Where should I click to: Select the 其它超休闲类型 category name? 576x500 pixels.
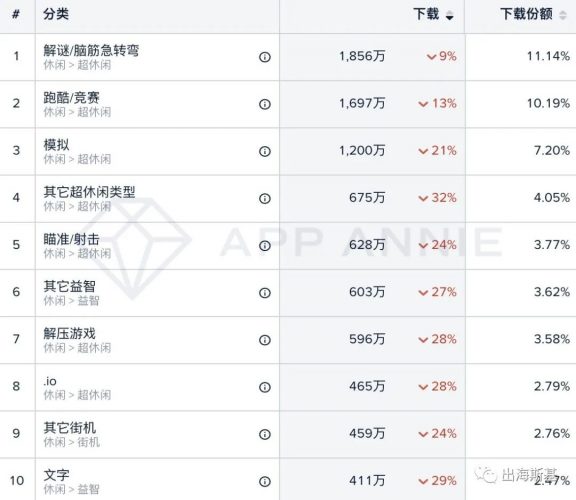point(89,191)
